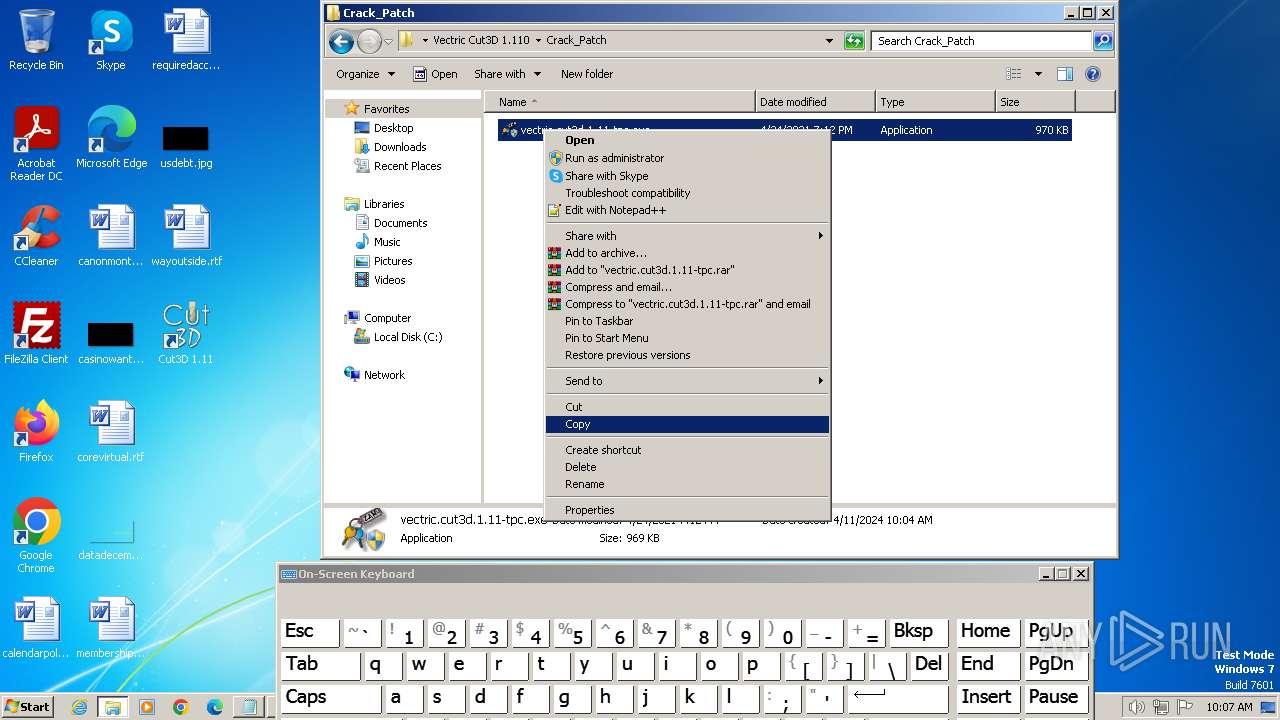1280x720 pixels.
Task: Click the Bksp key on On-Screen Keyboard
Action: pyautogui.click(x=919, y=631)
